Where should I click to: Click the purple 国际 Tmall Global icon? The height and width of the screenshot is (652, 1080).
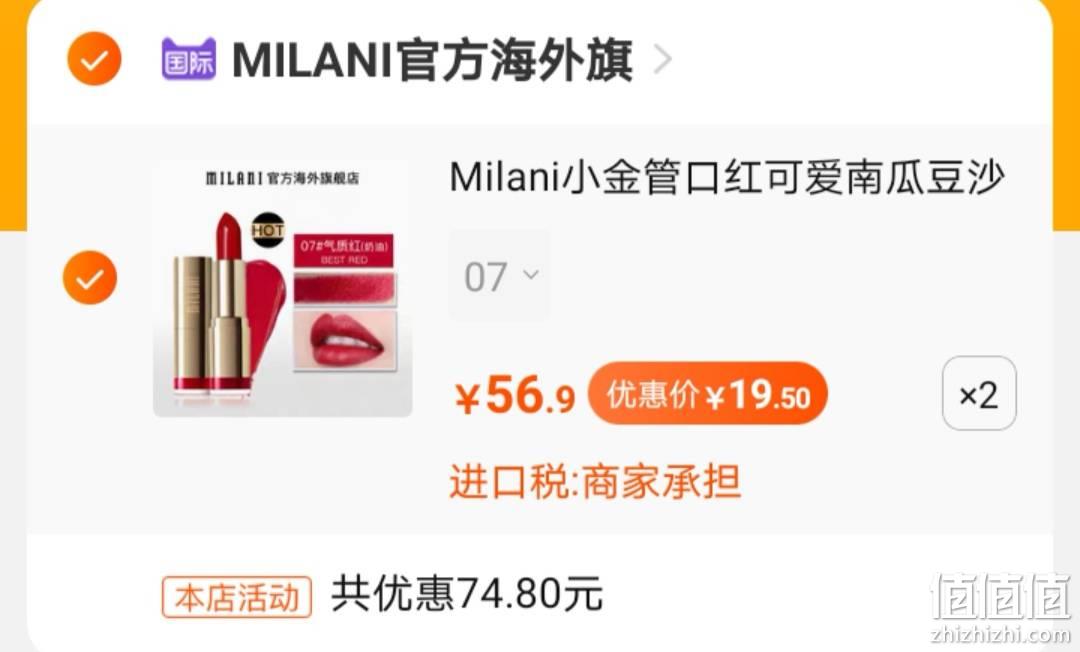189,59
